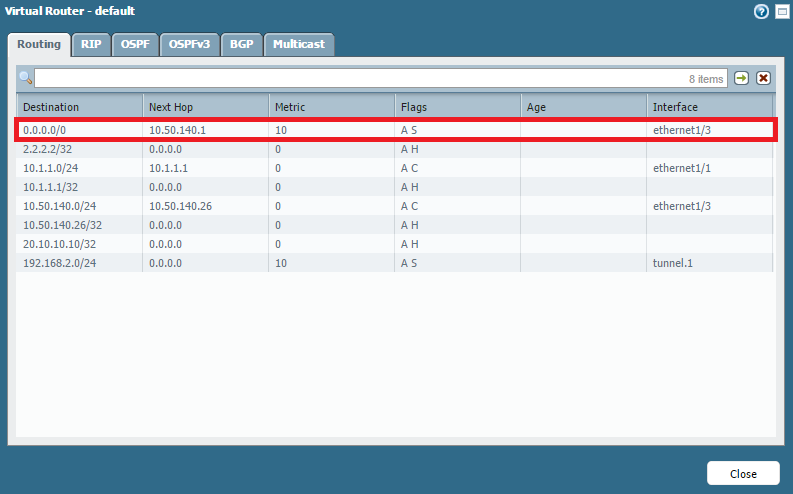Select destination 192.168.2.0/24
793x494 pixels.
click(60, 263)
